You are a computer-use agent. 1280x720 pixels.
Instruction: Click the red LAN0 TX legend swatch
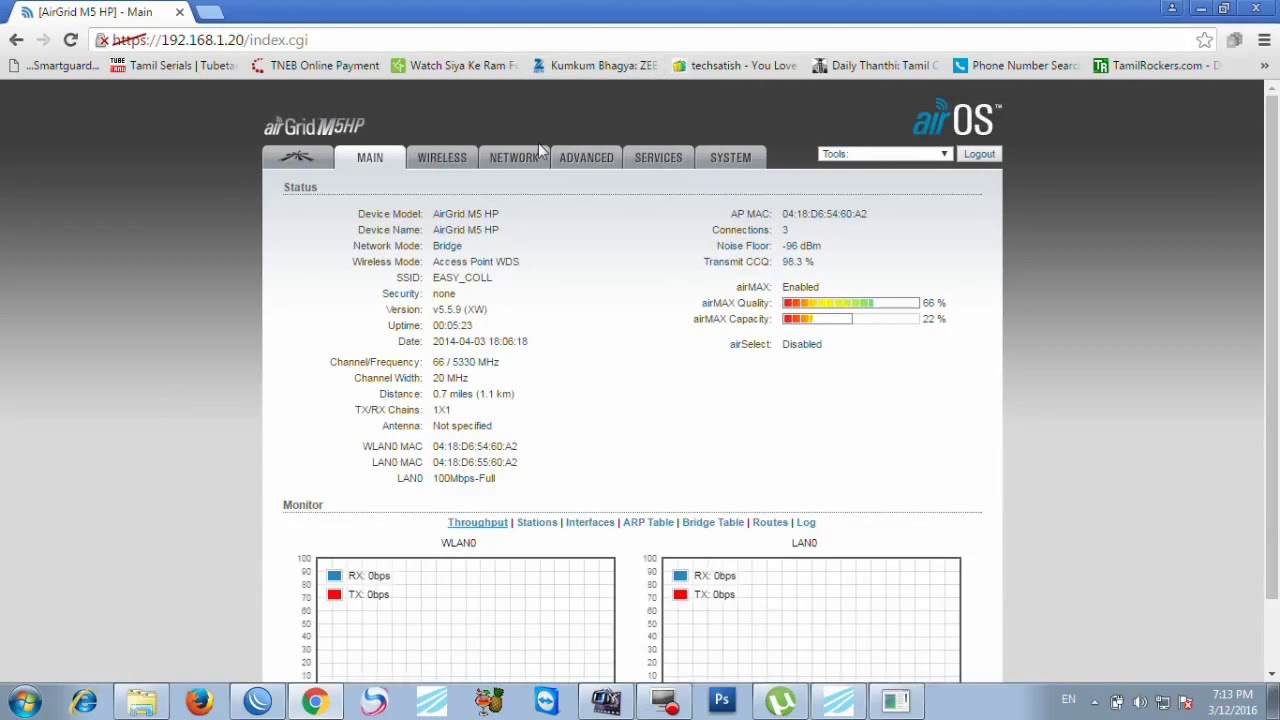[680, 595]
